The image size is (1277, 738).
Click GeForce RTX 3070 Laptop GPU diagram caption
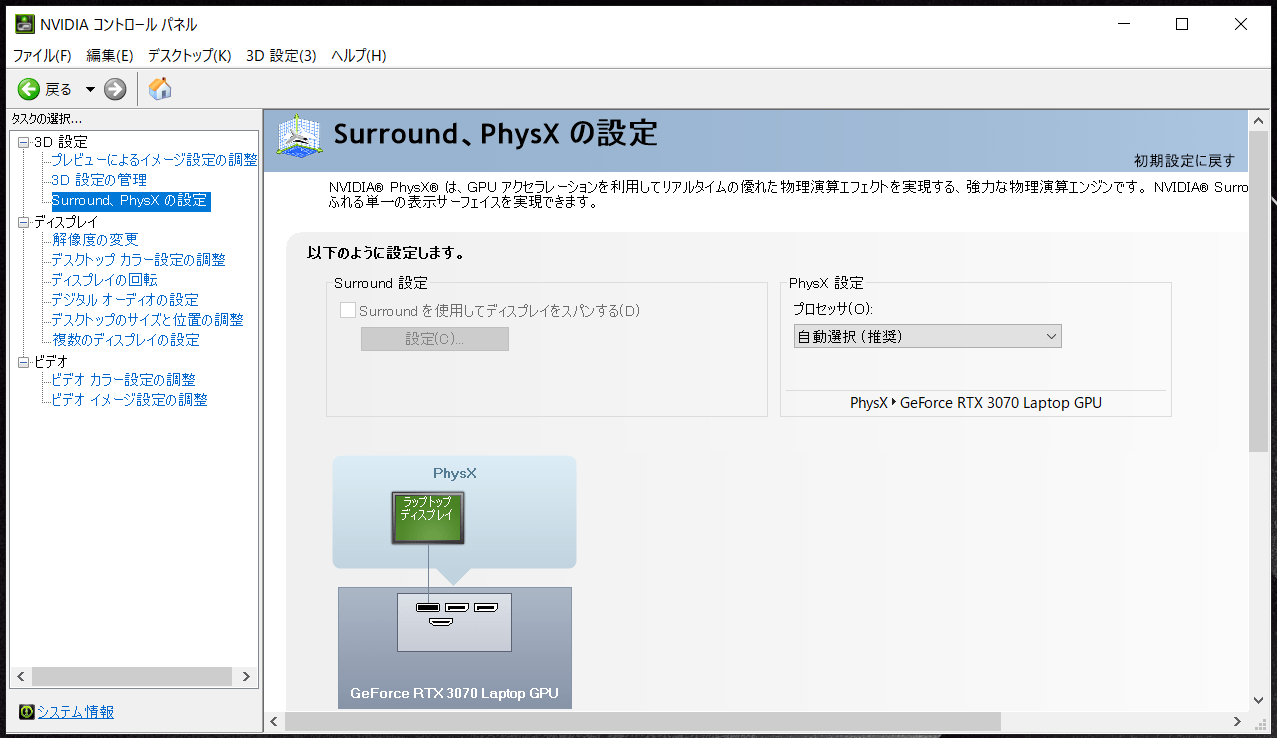pyautogui.click(x=454, y=693)
